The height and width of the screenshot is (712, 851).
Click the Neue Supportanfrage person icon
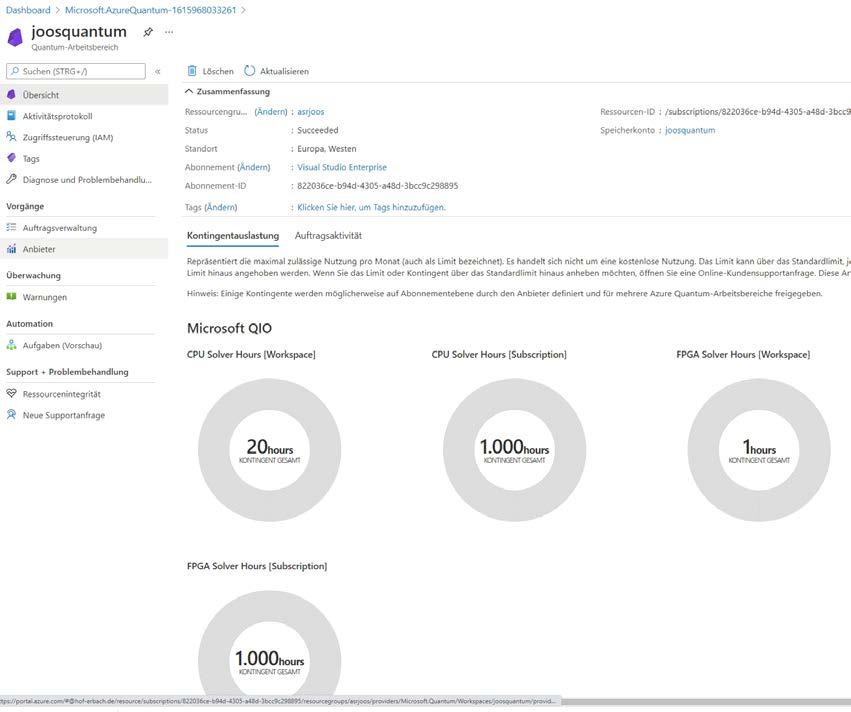(x=11, y=415)
